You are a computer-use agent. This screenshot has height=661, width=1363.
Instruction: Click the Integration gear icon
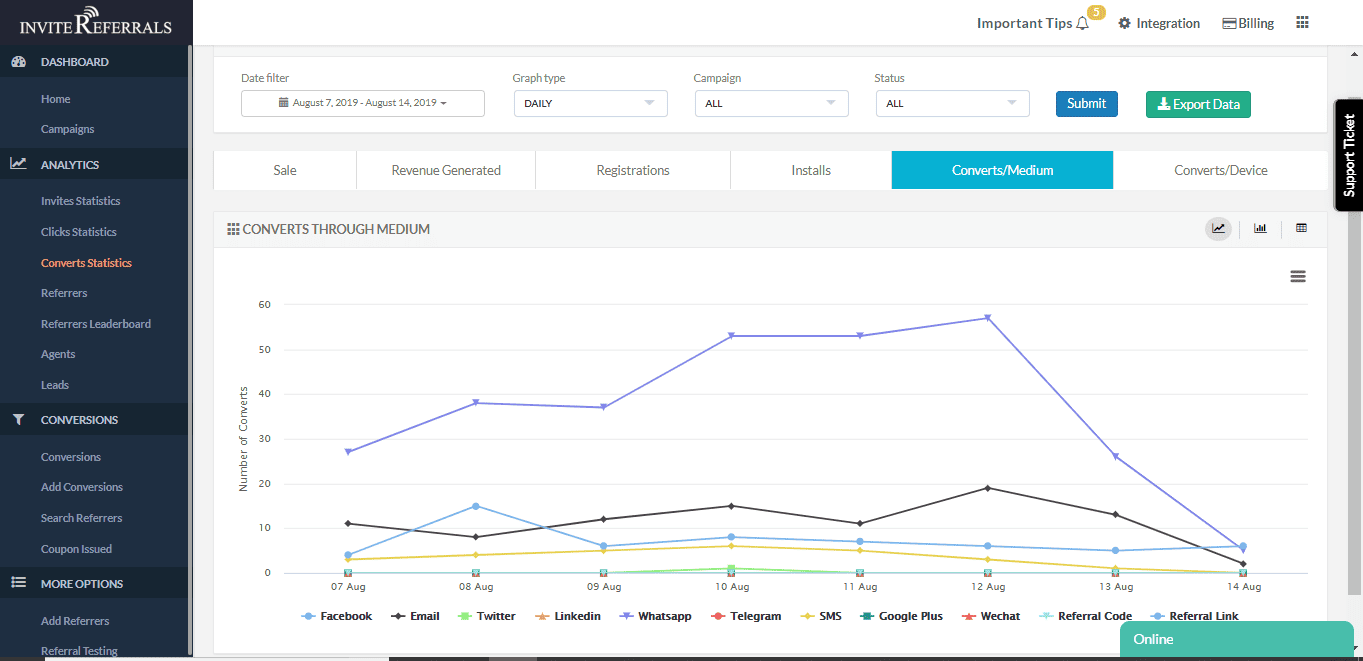coord(1124,24)
